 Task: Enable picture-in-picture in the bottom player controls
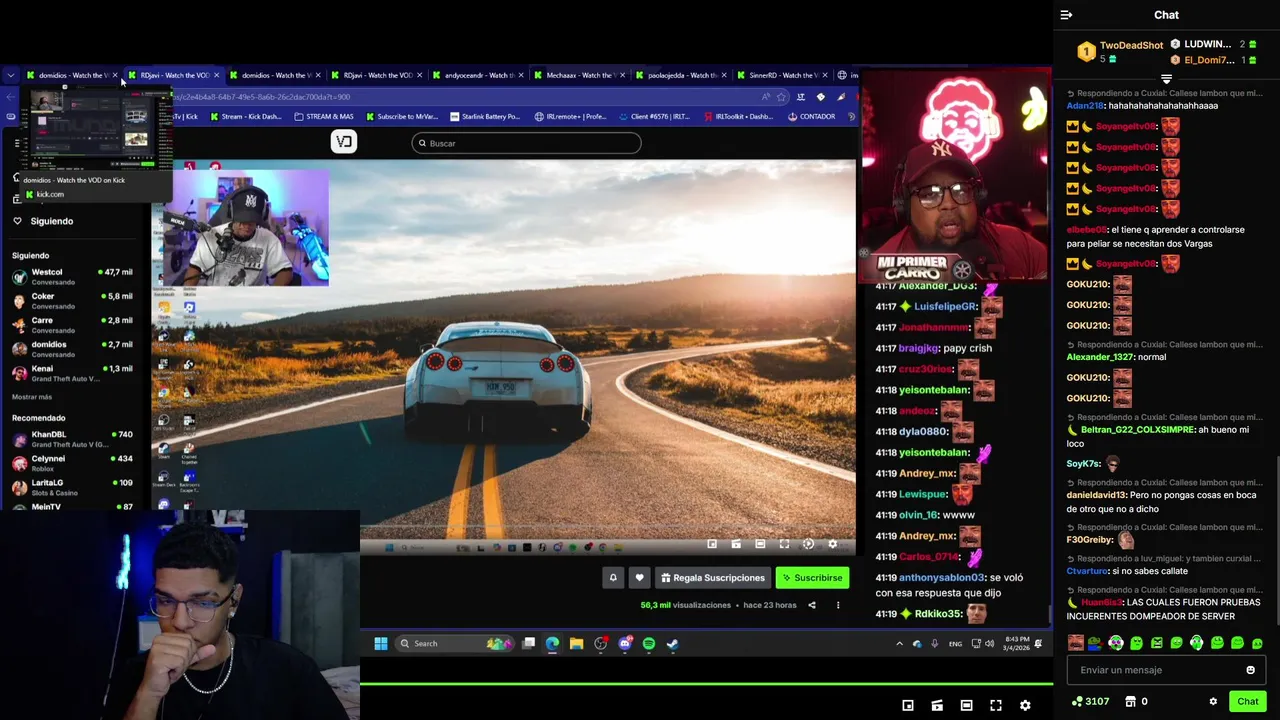coord(908,706)
